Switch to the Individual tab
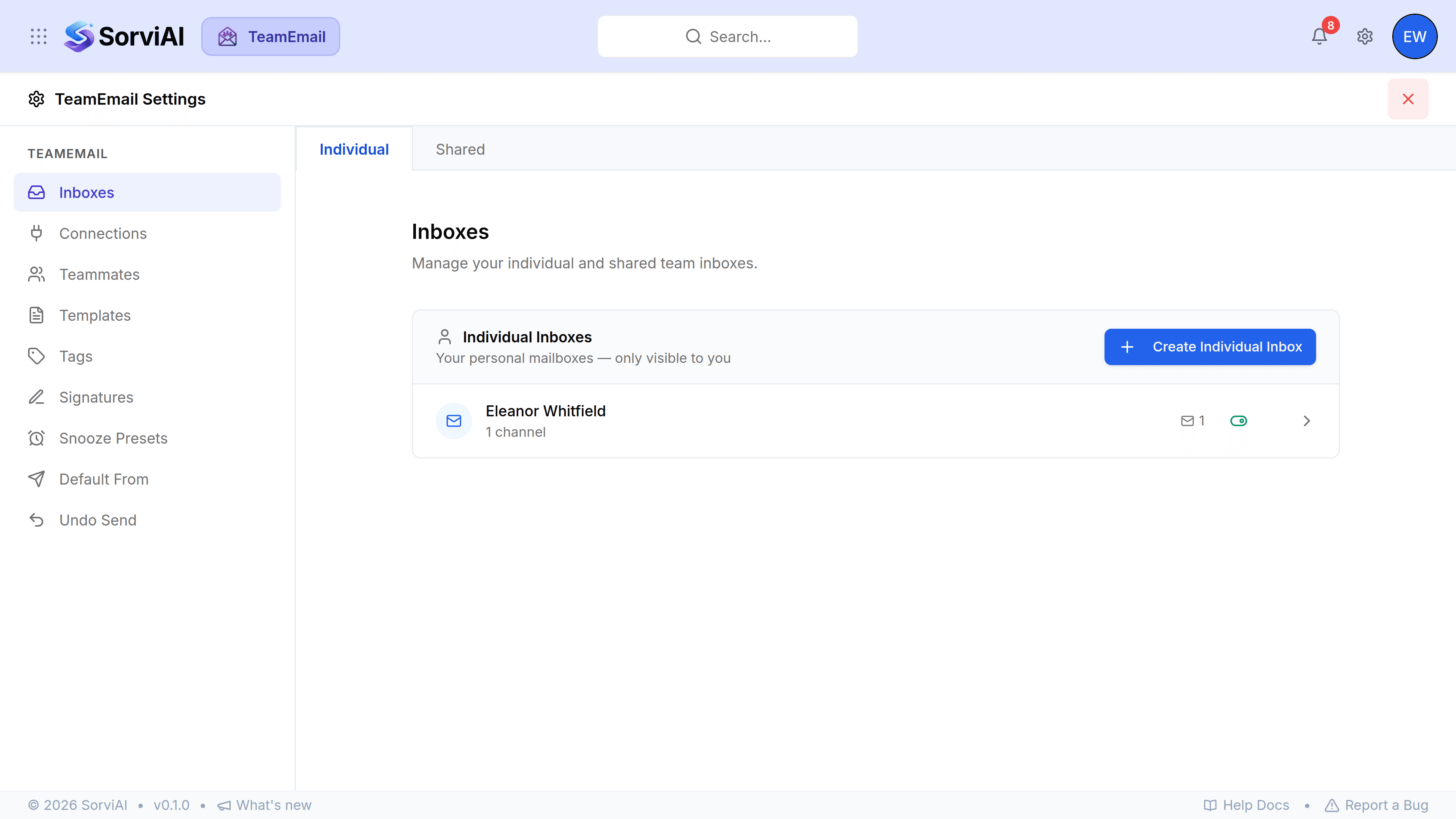The height and width of the screenshot is (819, 1456). click(355, 149)
